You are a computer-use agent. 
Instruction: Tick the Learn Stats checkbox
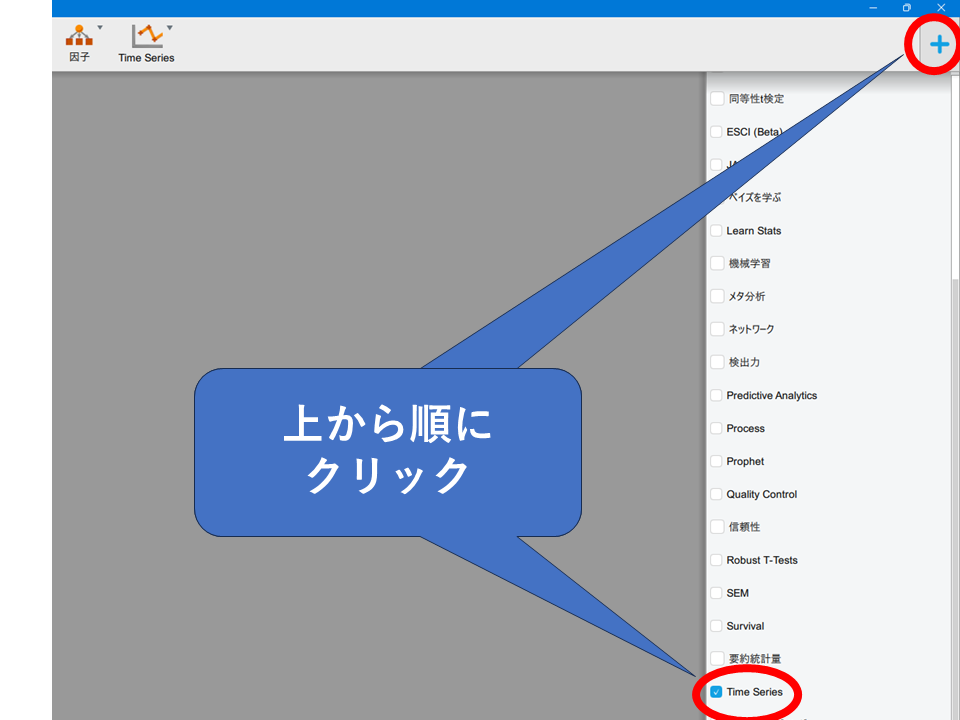click(716, 231)
